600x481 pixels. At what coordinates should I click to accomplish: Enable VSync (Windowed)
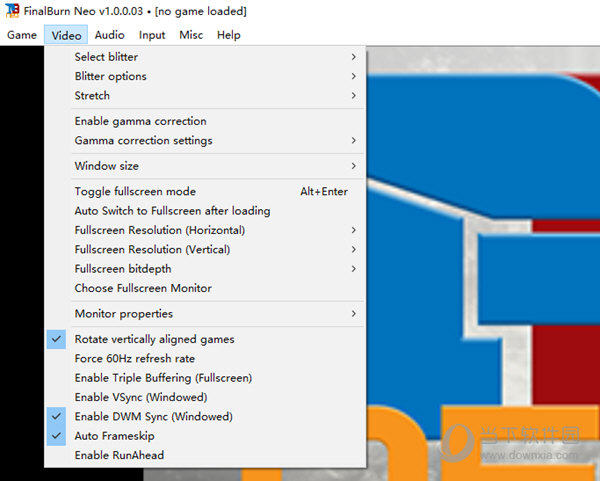(x=205, y=397)
